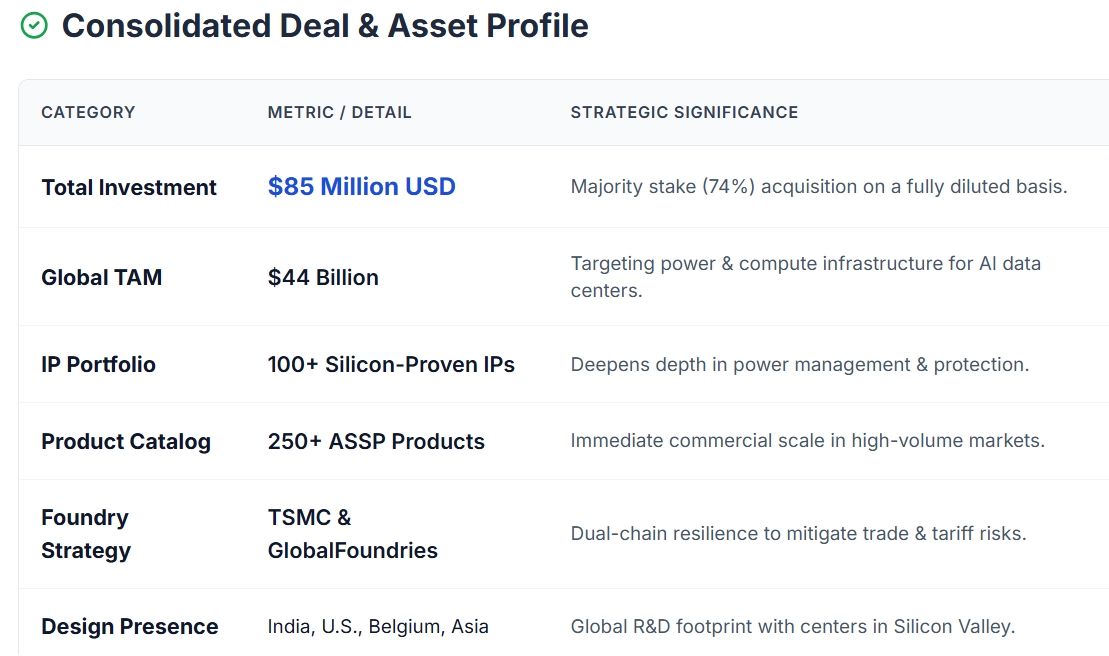Click the 100+ Silicon-Proven IPs metric
Screen dimensions: 1109x656
pos(391,364)
